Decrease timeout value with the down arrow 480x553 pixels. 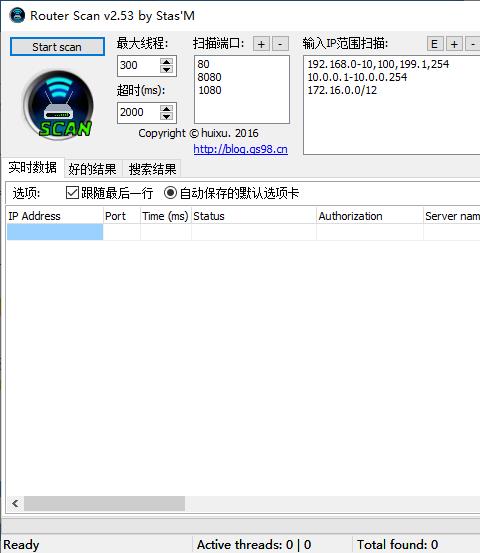tap(166, 116)
